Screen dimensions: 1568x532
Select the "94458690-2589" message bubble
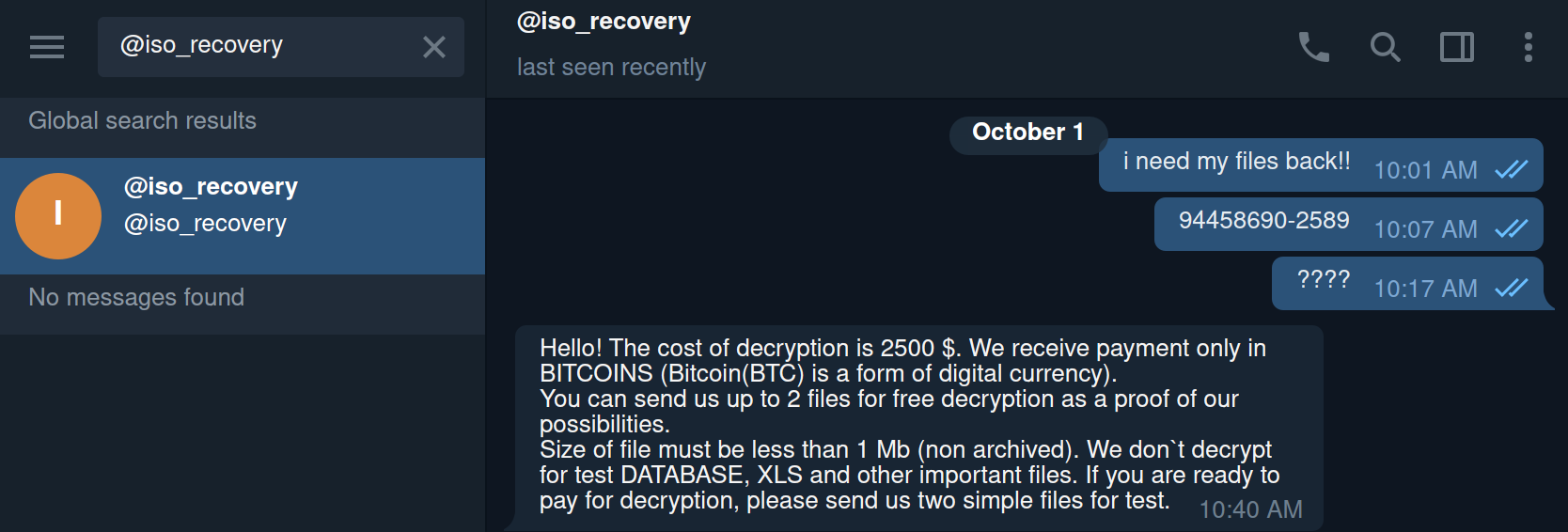point(1263,221)
